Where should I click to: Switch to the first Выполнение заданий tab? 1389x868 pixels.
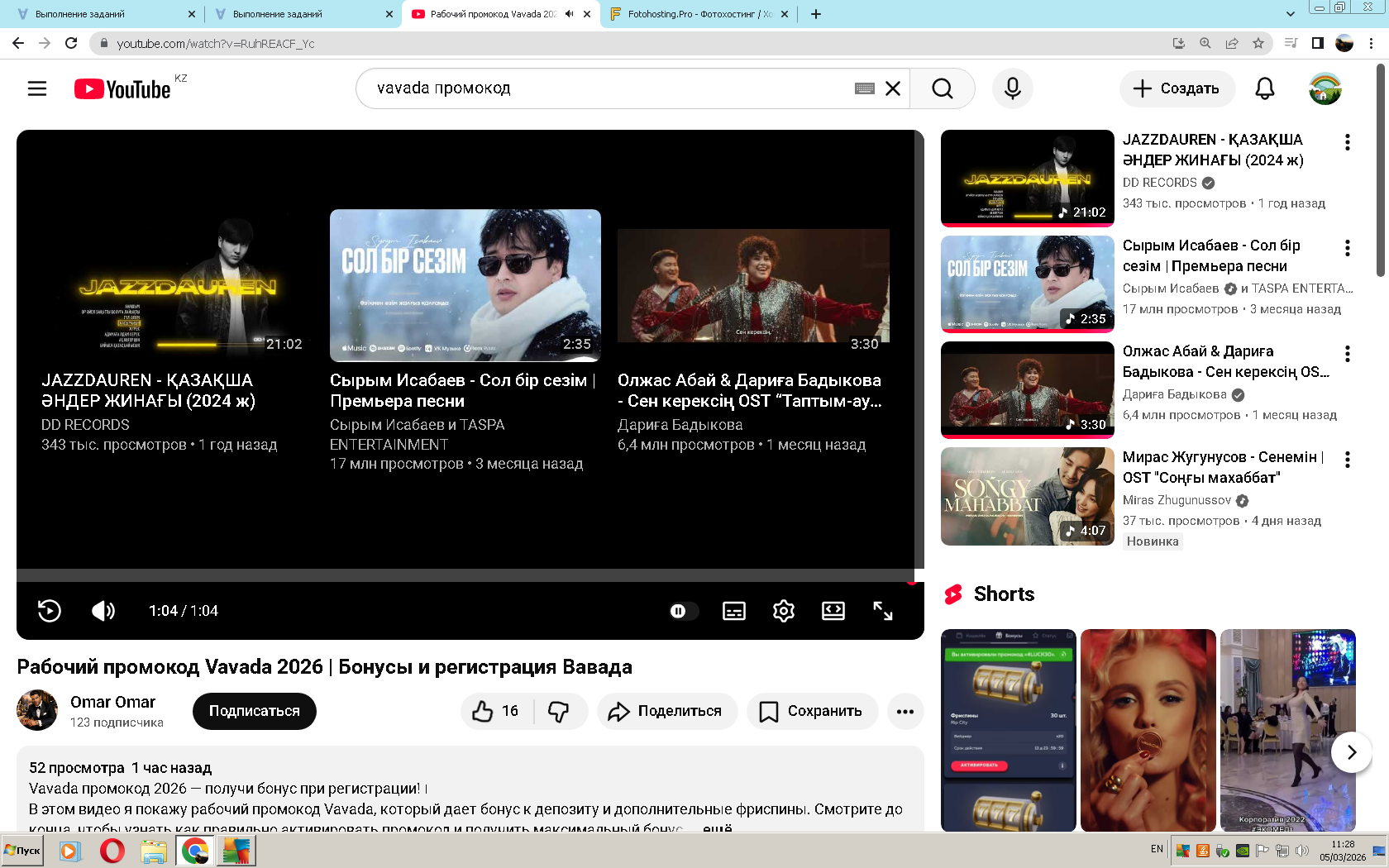click(103, 14)
